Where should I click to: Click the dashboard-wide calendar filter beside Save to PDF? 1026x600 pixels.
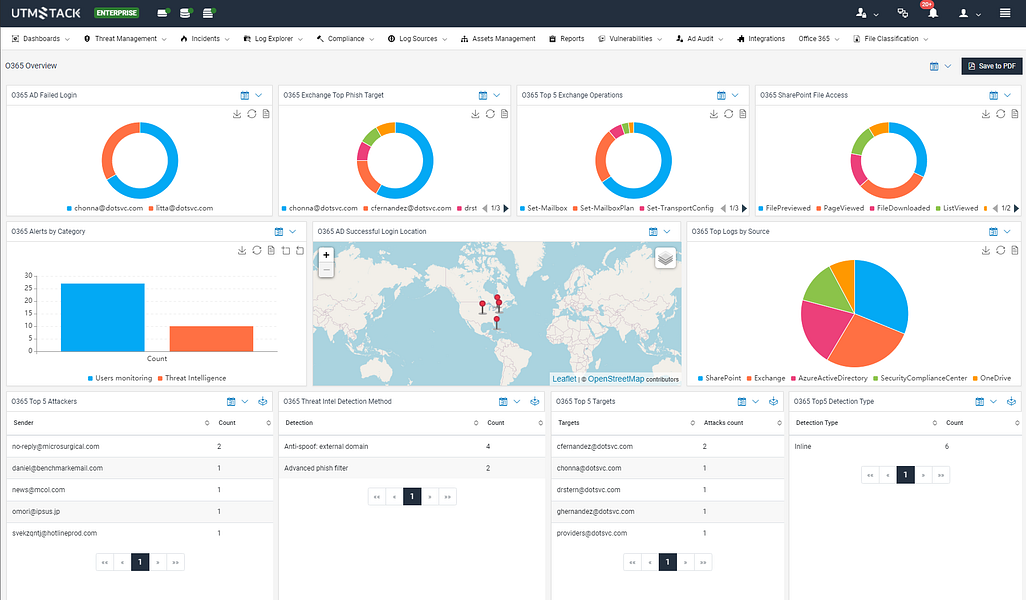coord(934,66)
